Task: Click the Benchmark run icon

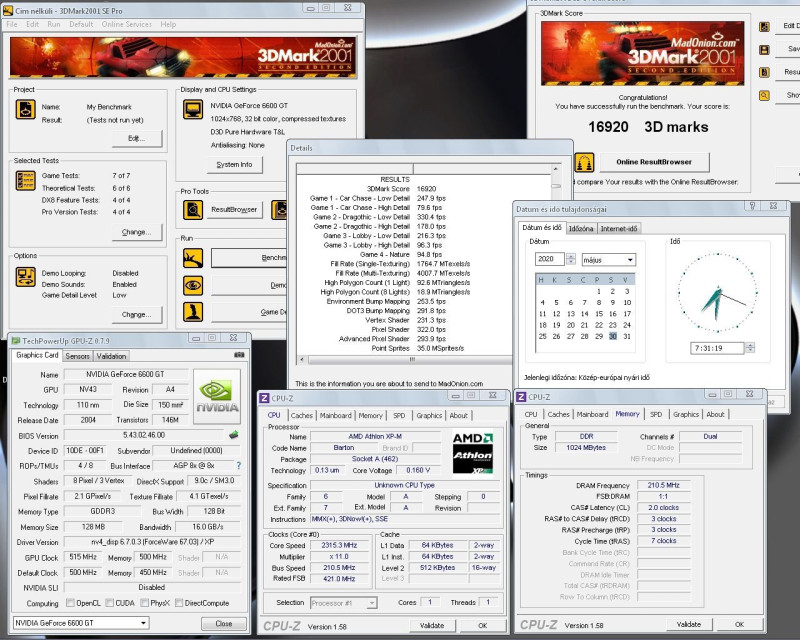Action: click(193, 258)
